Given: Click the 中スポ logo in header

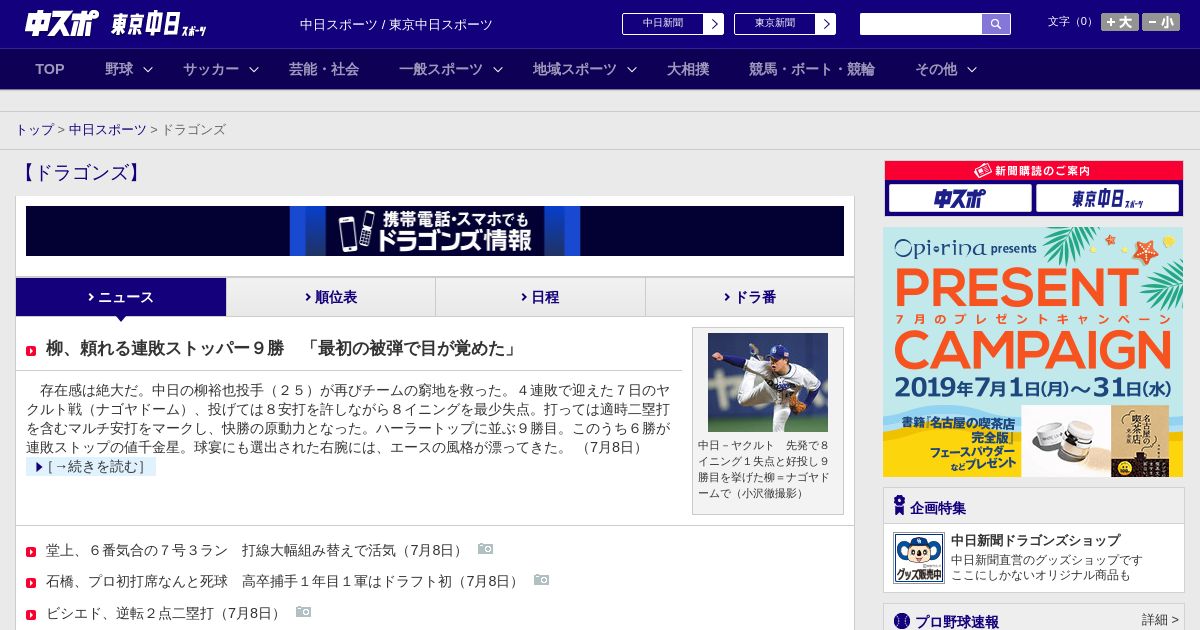Looking at the screenshot, I should point(62,23).
